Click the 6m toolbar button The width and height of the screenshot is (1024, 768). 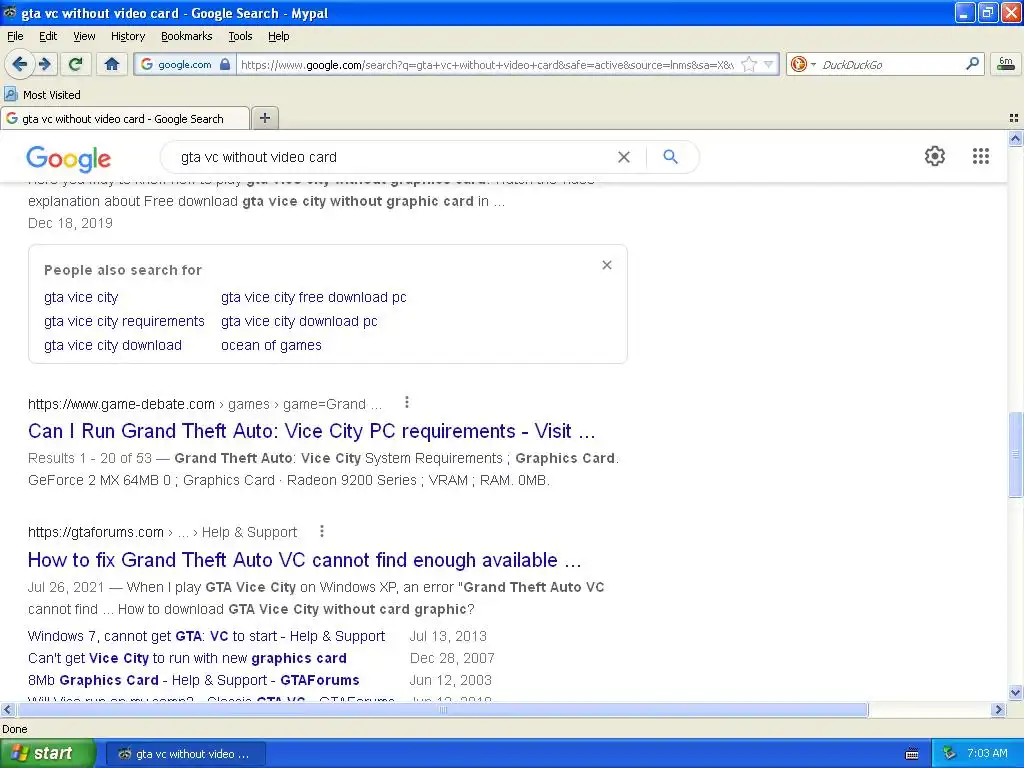pyautogui.click(x=1006, y=63)
